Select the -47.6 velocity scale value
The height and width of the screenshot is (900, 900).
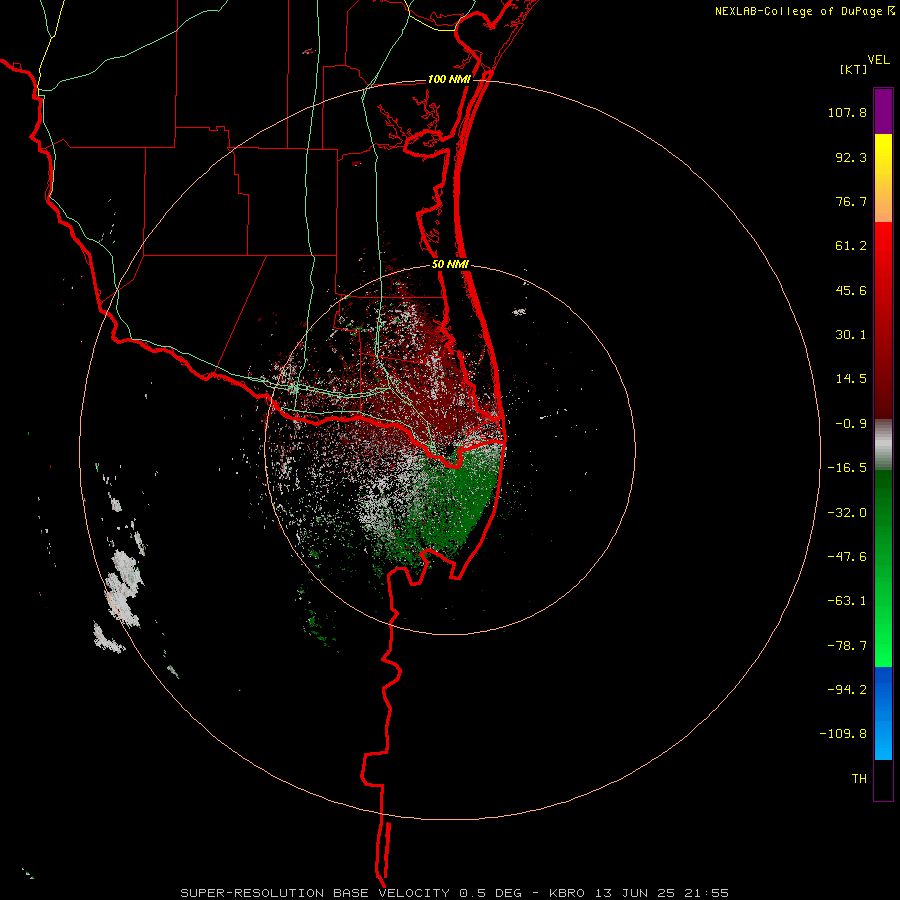pyautogui.click(x=847, y=557)
